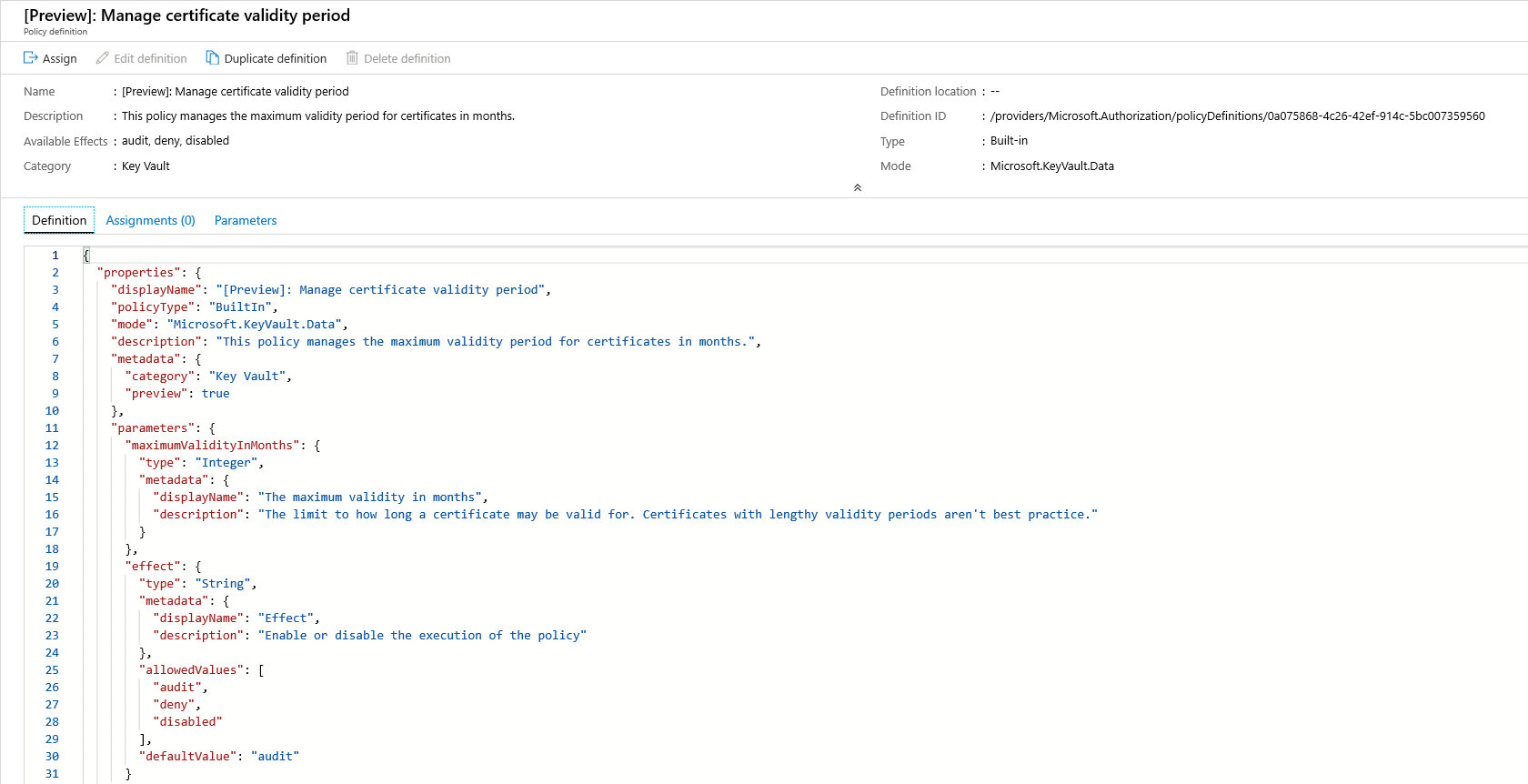This screenshot has height=784, width=1528.
Task: Click the "displayName" line with [Preview] value
Action: 331,289
